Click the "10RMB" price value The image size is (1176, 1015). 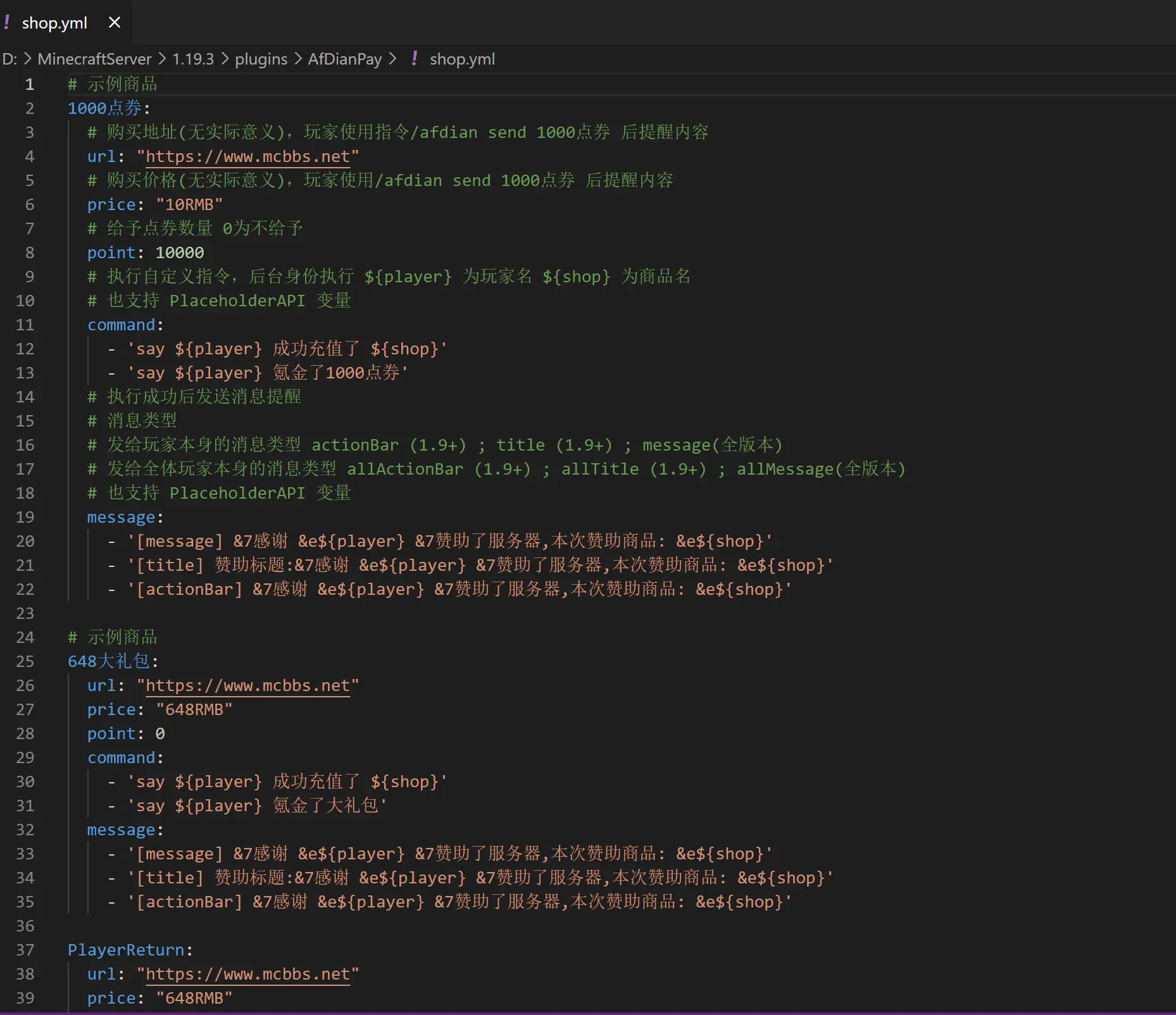pos(189,204)
